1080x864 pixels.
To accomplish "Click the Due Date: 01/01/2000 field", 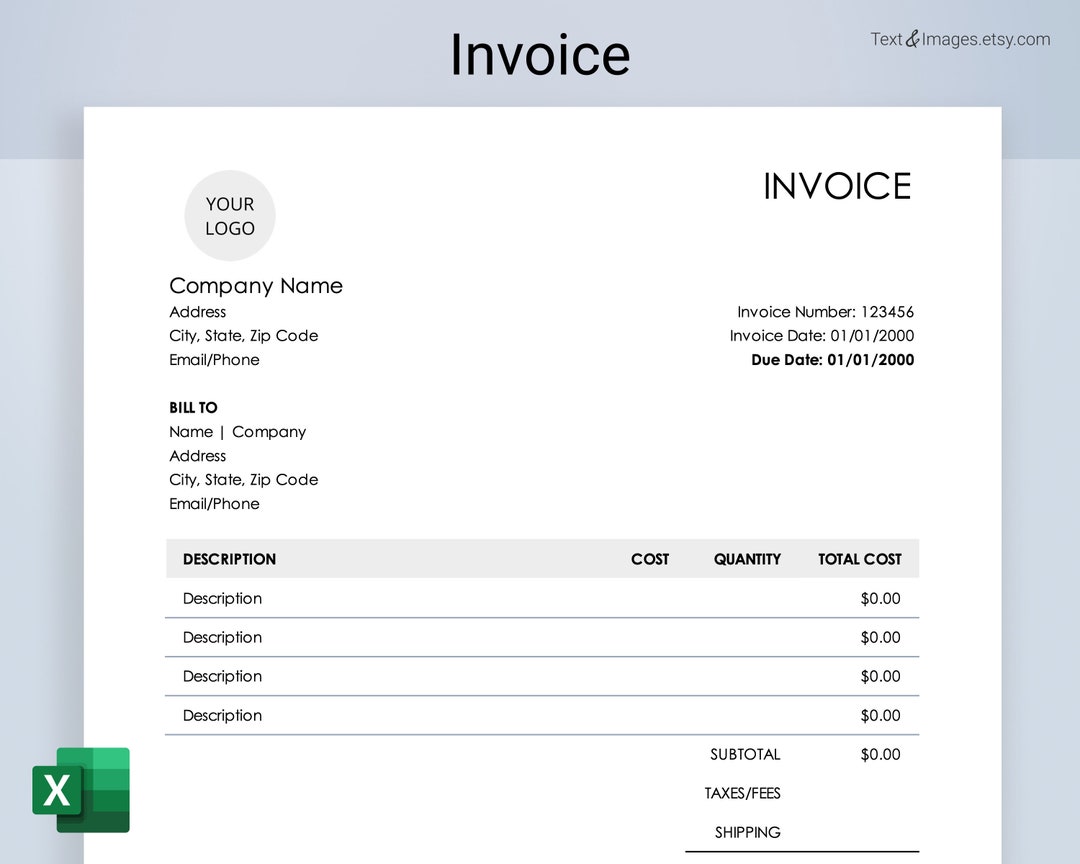I will click(x=832, y=360).
